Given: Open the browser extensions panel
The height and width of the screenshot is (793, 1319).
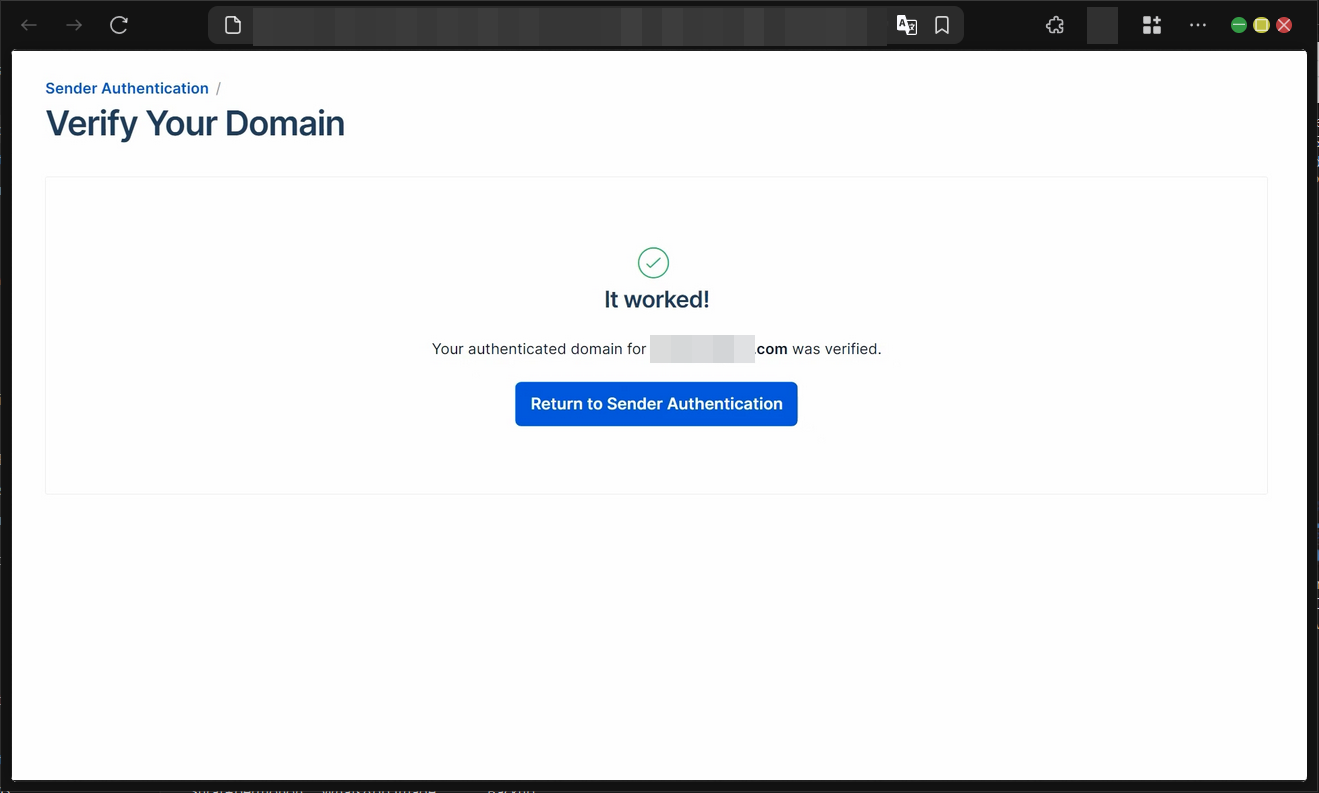Looking at the screenshot, I should [1054, 25].
